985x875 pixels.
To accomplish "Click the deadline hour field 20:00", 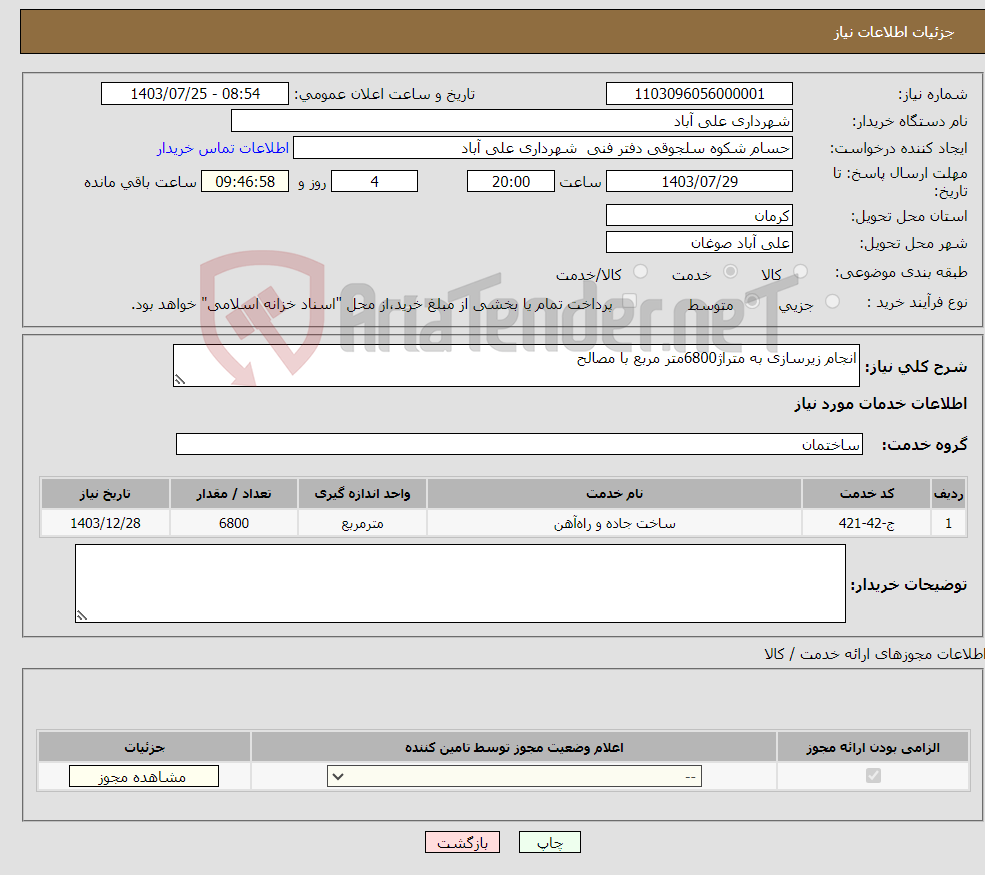I will [x=511, y=182].
